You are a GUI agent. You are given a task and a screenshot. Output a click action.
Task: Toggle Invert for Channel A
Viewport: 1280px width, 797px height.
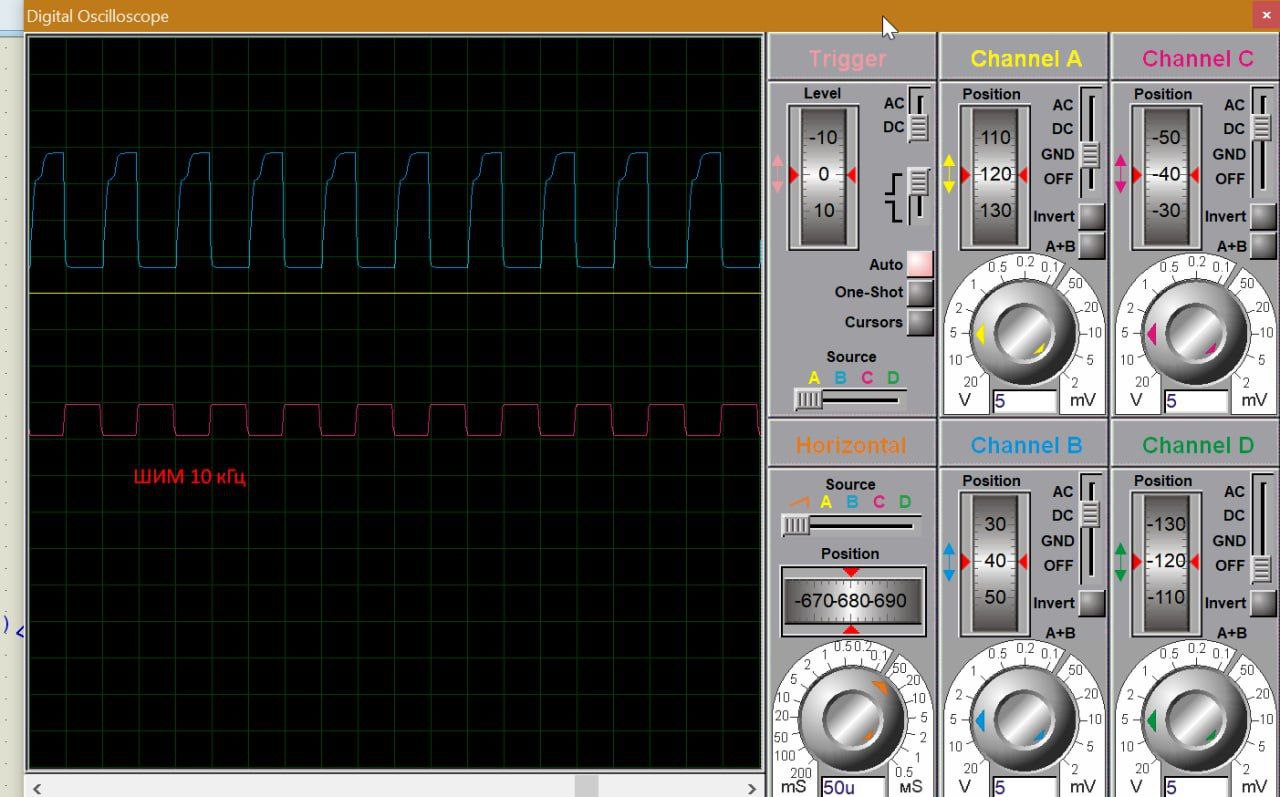(x=1092, y=216)
